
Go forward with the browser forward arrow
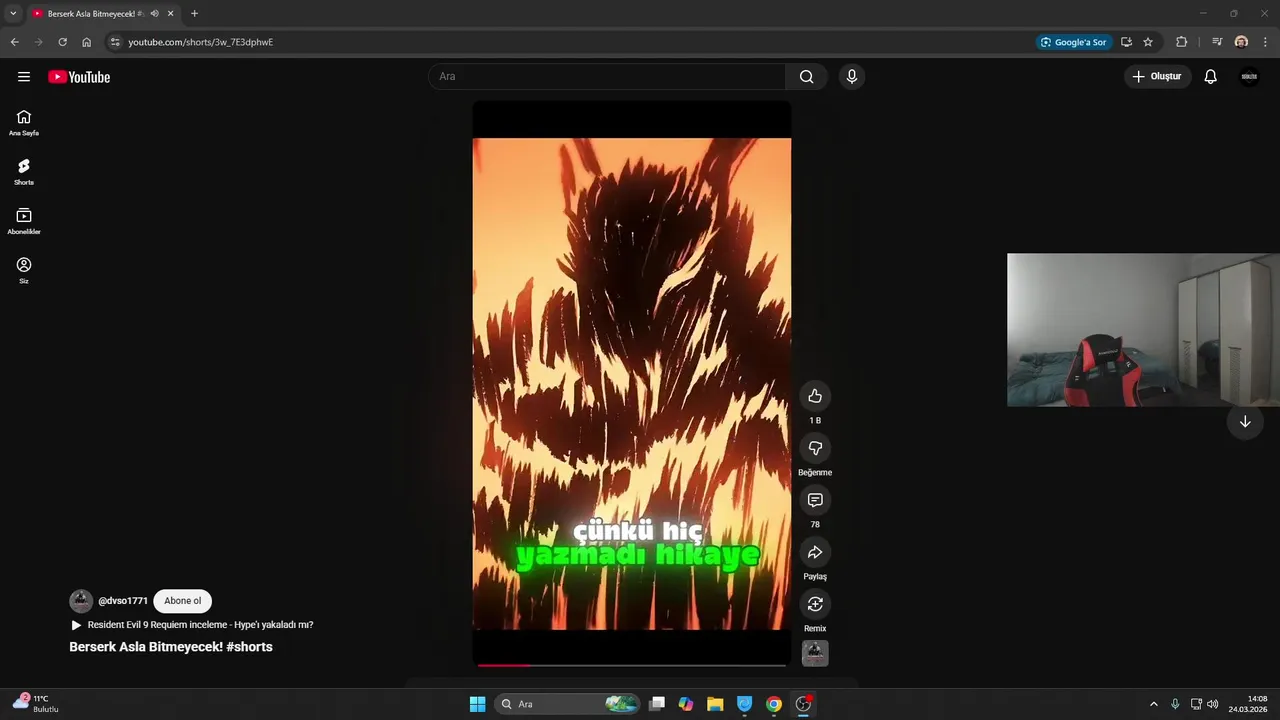point(38,42)
